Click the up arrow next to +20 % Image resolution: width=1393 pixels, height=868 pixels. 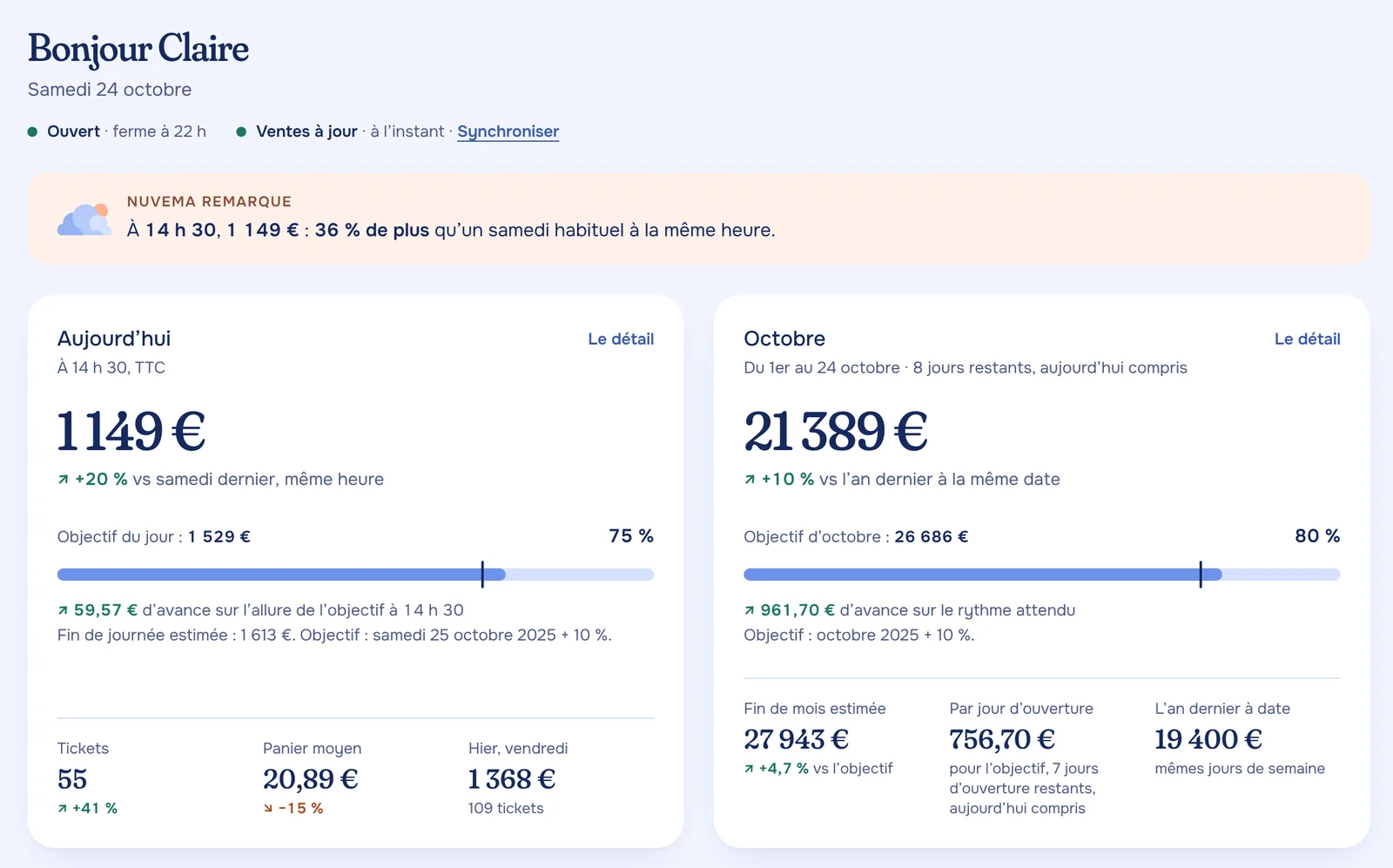pos(63,480)
